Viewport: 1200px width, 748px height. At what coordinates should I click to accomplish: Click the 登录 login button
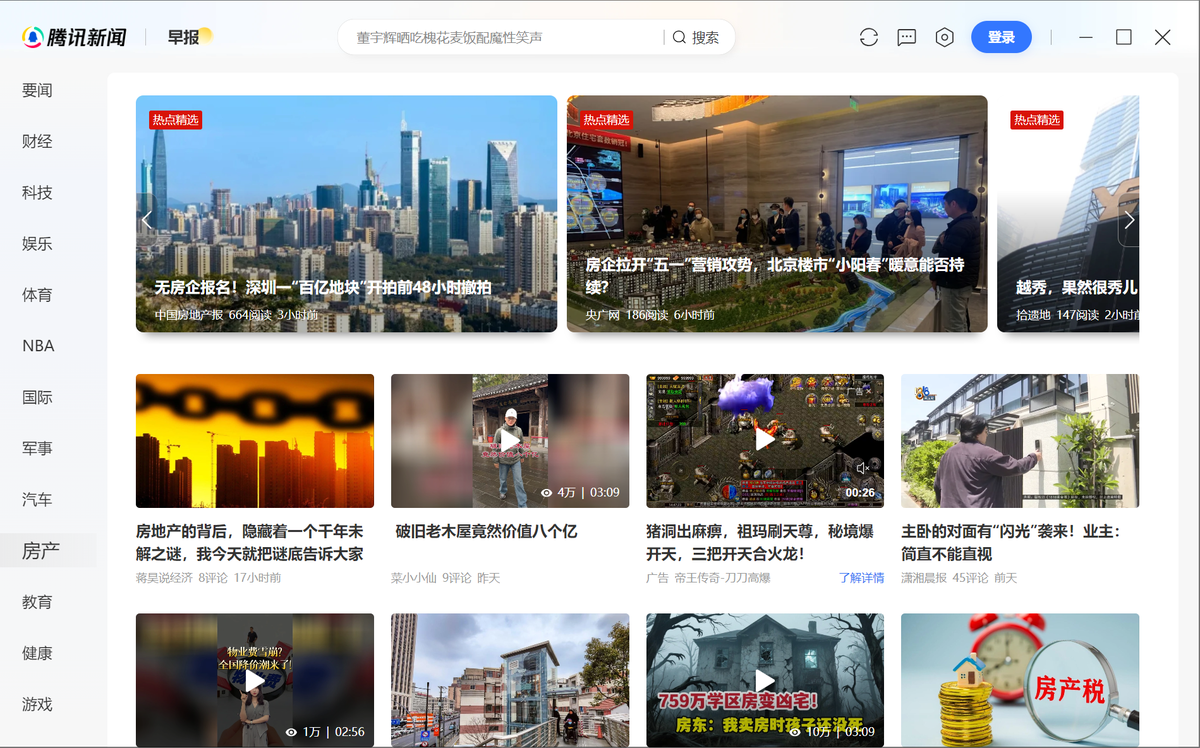[1001, 37]
